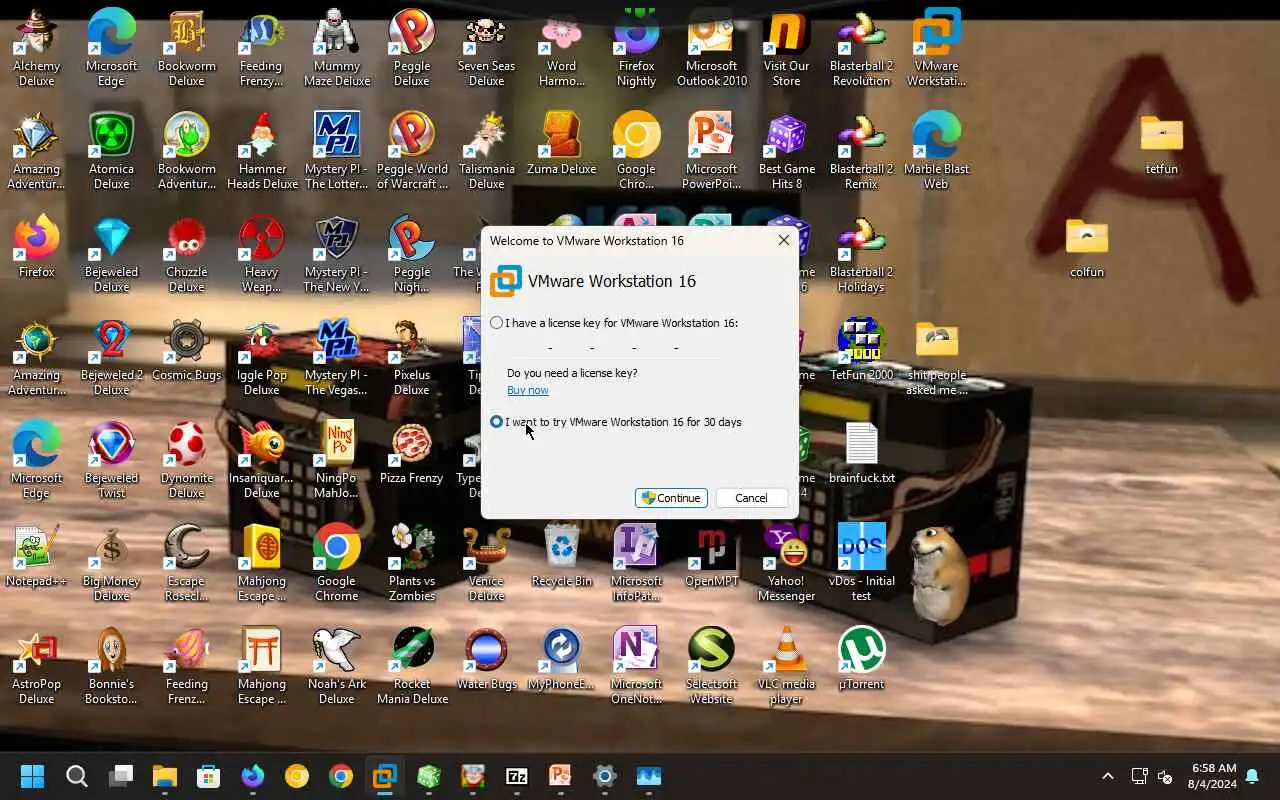The image size is (1280, 800).
Task: Open the Hammer Heads Deluxe shortcut
Action: click(261, 151)
